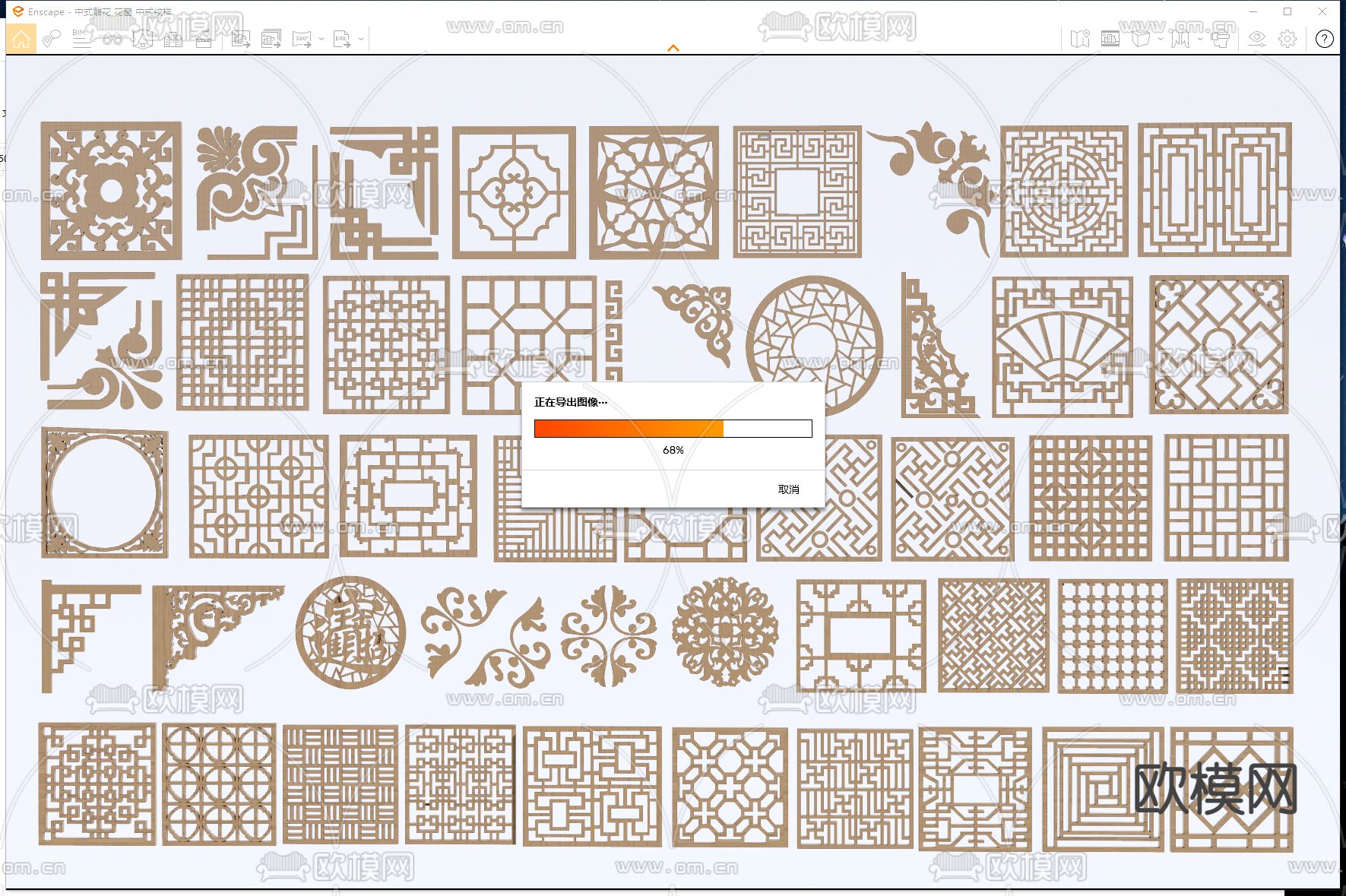This screenshot has height=896, width=1346.
Task: Maximize the Enscape window
Action: [1287, 11]
